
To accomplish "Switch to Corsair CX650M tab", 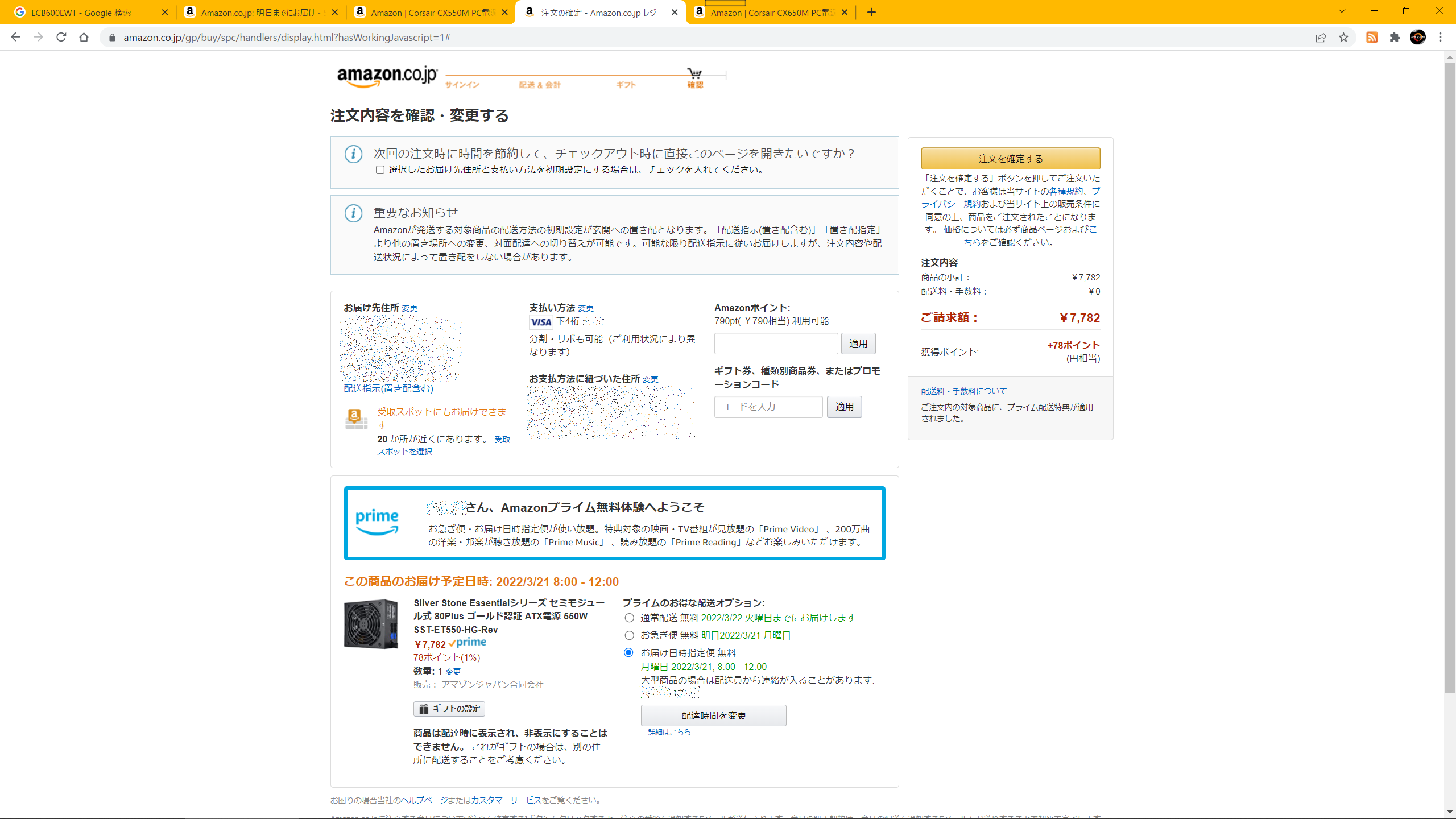I will point(771,13).
